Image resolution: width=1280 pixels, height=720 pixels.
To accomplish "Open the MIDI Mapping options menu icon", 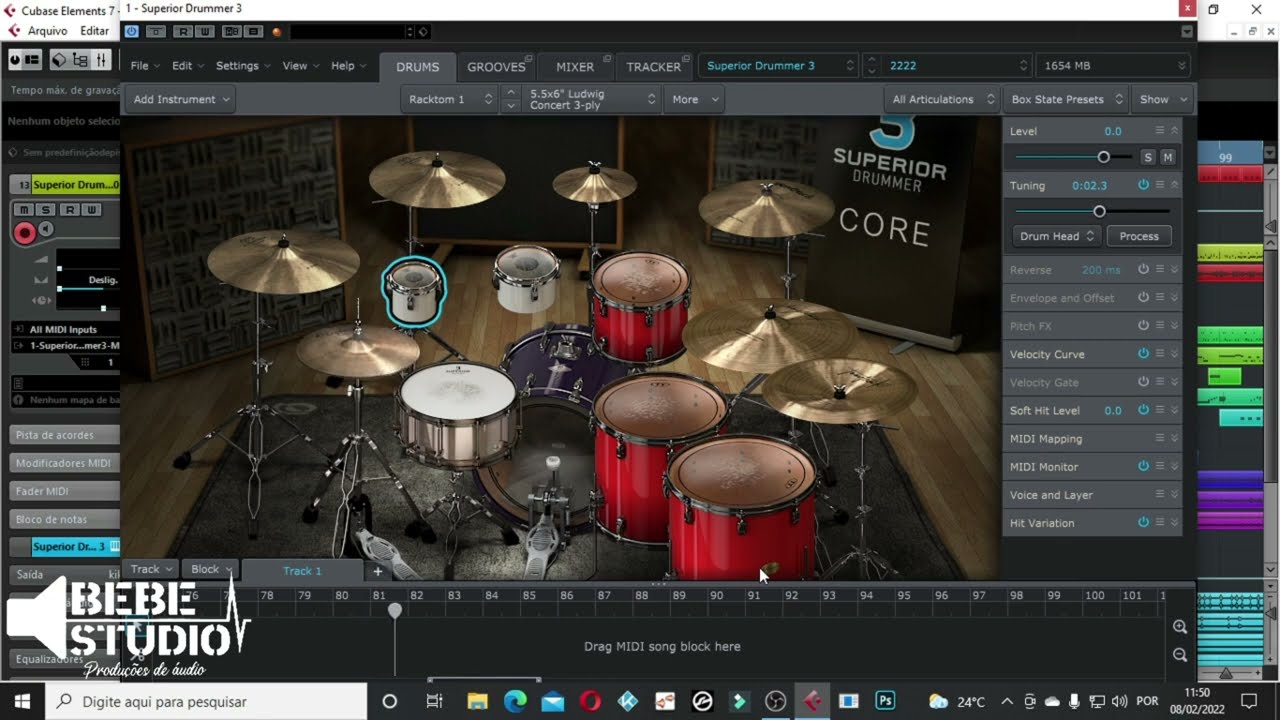I will [x=1160, y=438].
